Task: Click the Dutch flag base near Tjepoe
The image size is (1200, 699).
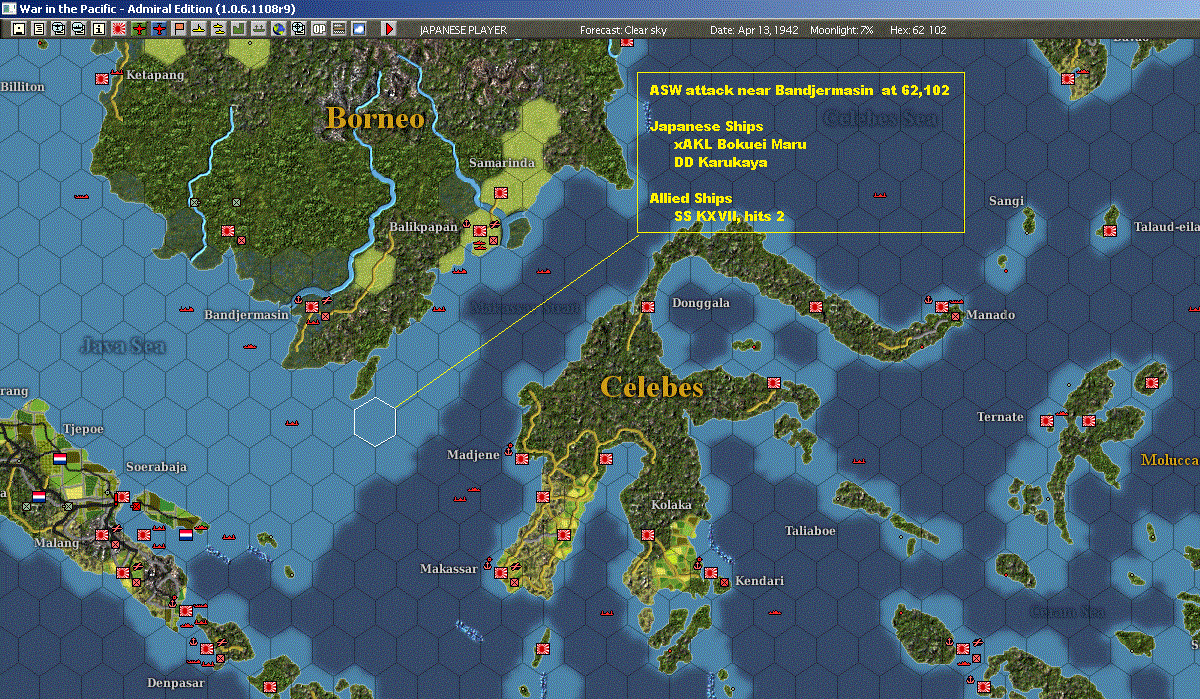Action: pyautogui.click(x=59, y=458)
